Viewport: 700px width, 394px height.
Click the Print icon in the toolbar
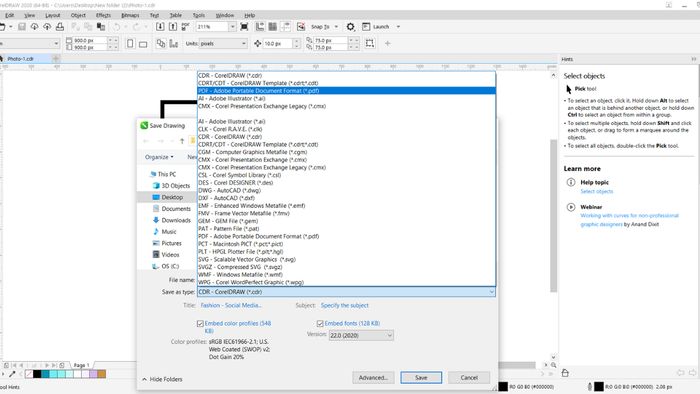pos(59,27)
